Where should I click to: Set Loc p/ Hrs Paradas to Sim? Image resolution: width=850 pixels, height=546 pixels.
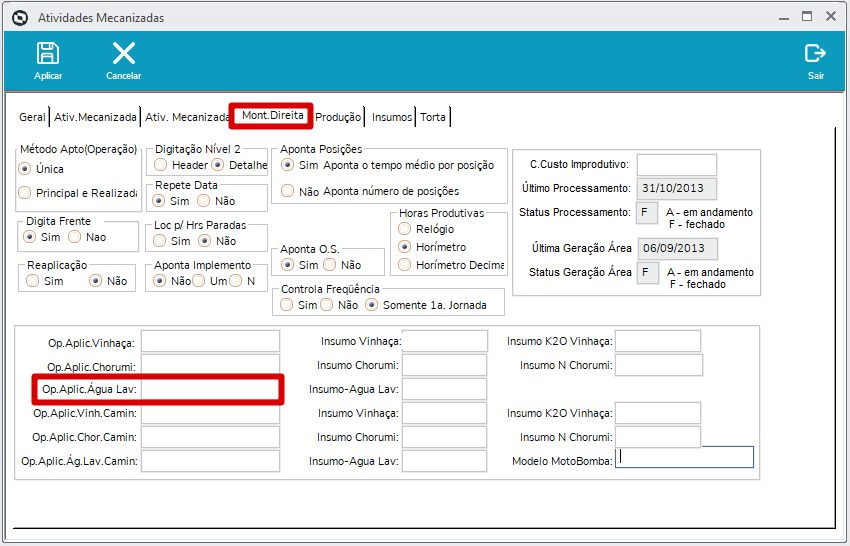(x=159, y=241)
